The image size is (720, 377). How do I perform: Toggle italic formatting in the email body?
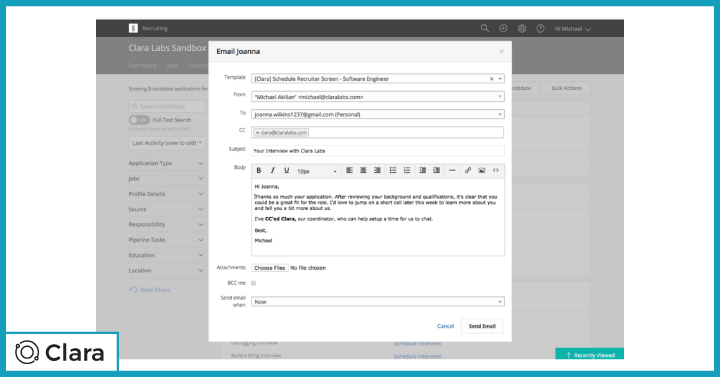273,170
